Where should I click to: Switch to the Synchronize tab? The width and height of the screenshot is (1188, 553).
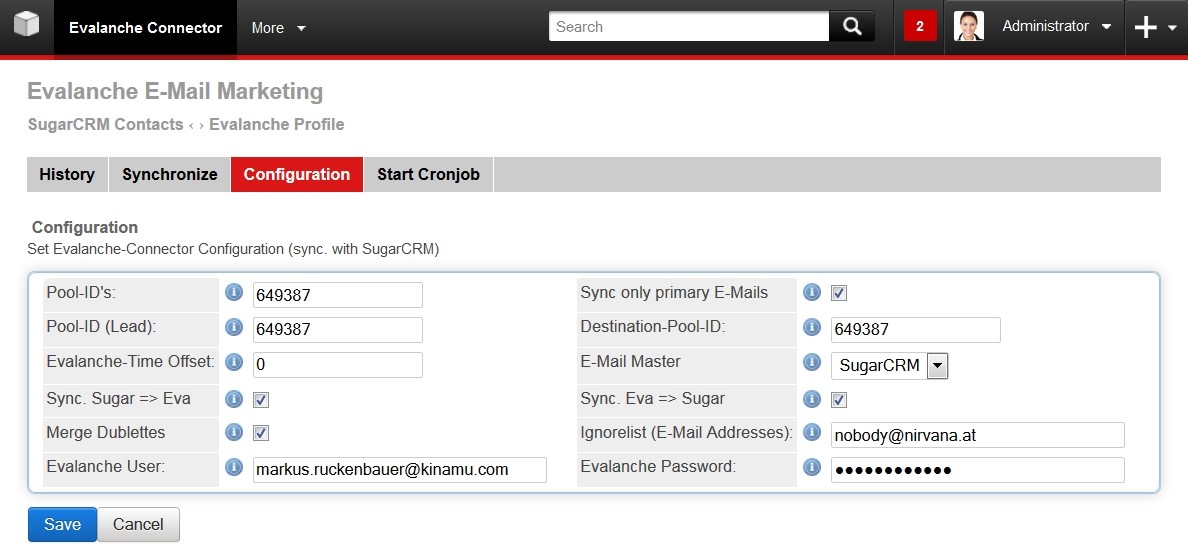coord(170,174)
